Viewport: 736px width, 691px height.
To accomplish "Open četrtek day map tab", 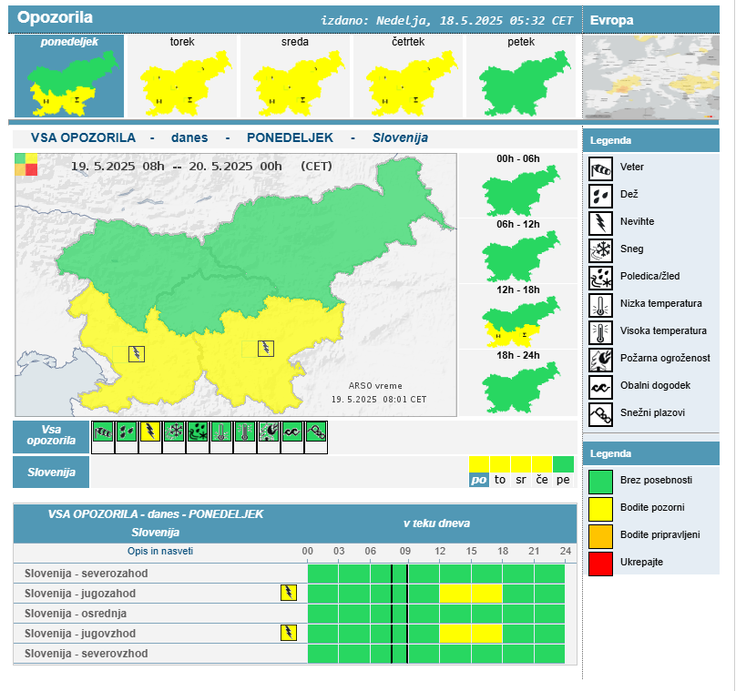I will coord(408,76).
